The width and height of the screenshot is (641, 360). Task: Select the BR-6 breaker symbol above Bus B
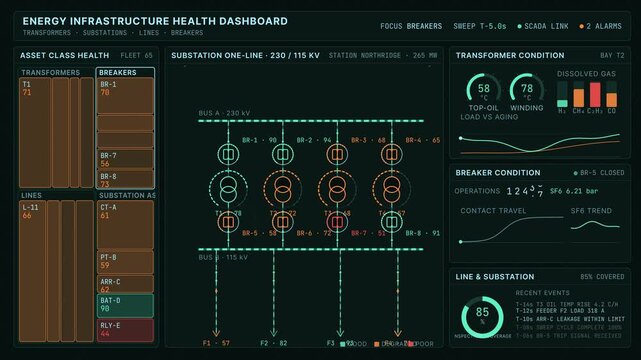[x=282, y=222]
